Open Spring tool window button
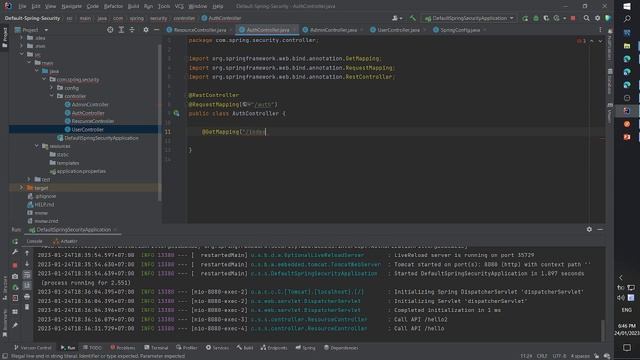The width and height of the screenshot is (640, 360). 306,348
